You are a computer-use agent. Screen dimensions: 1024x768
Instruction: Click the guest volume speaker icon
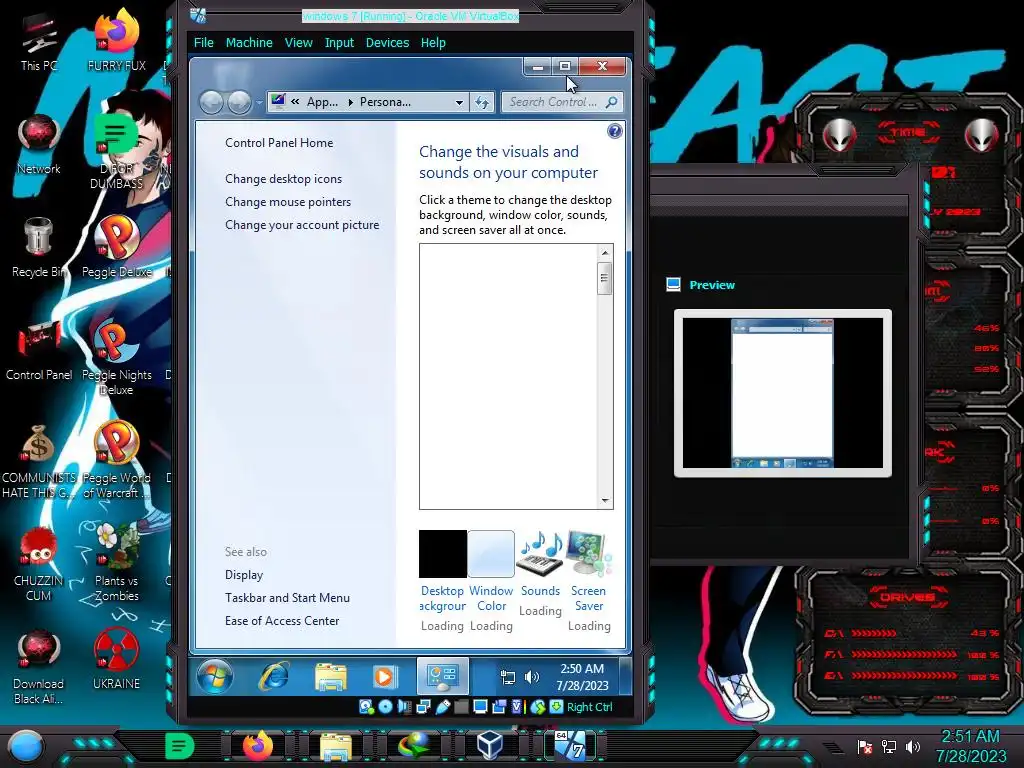coord(532,677)
